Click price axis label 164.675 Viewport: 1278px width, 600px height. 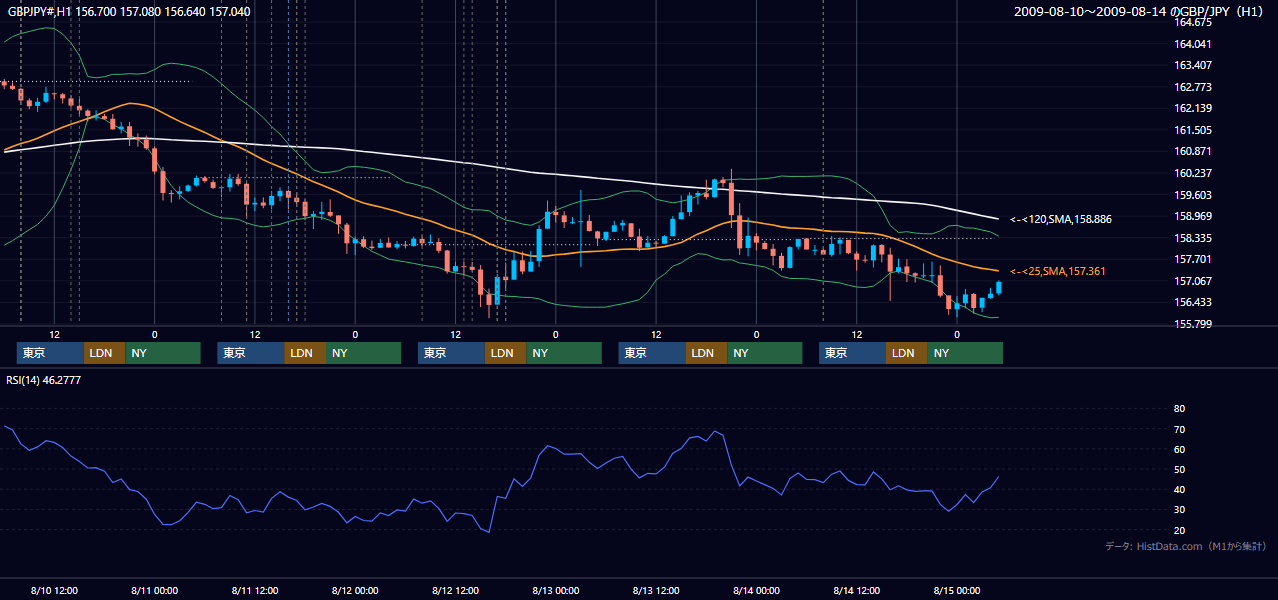pos(1193,22)
